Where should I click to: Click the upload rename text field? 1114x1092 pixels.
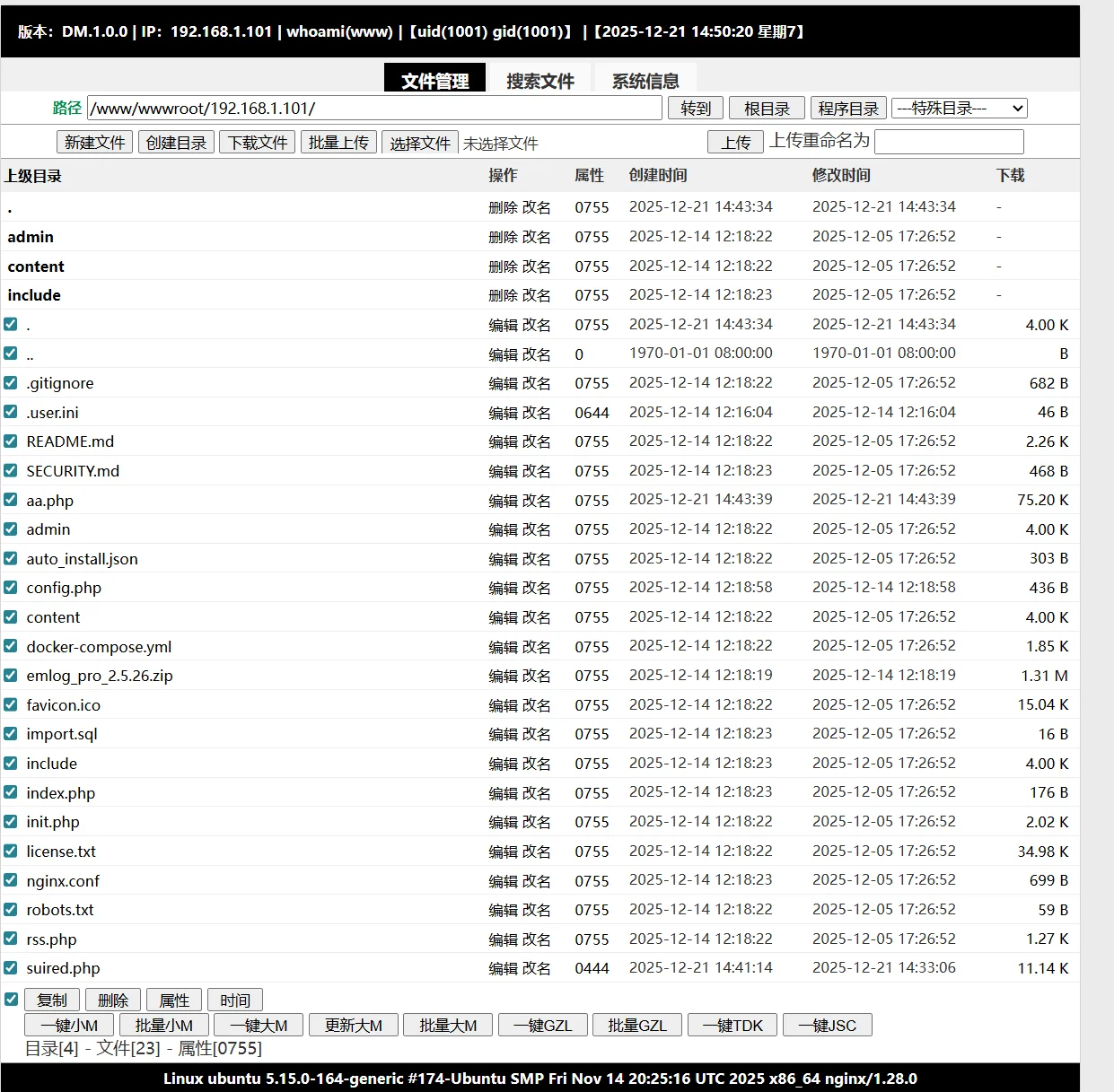(948, 142)
